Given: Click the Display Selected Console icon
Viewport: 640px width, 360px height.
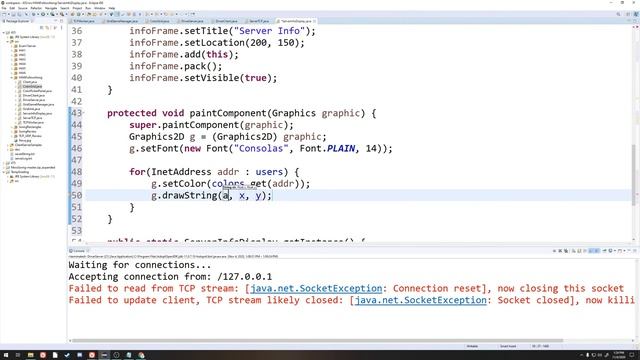Looking at the screenshot, I should [610, 251].
